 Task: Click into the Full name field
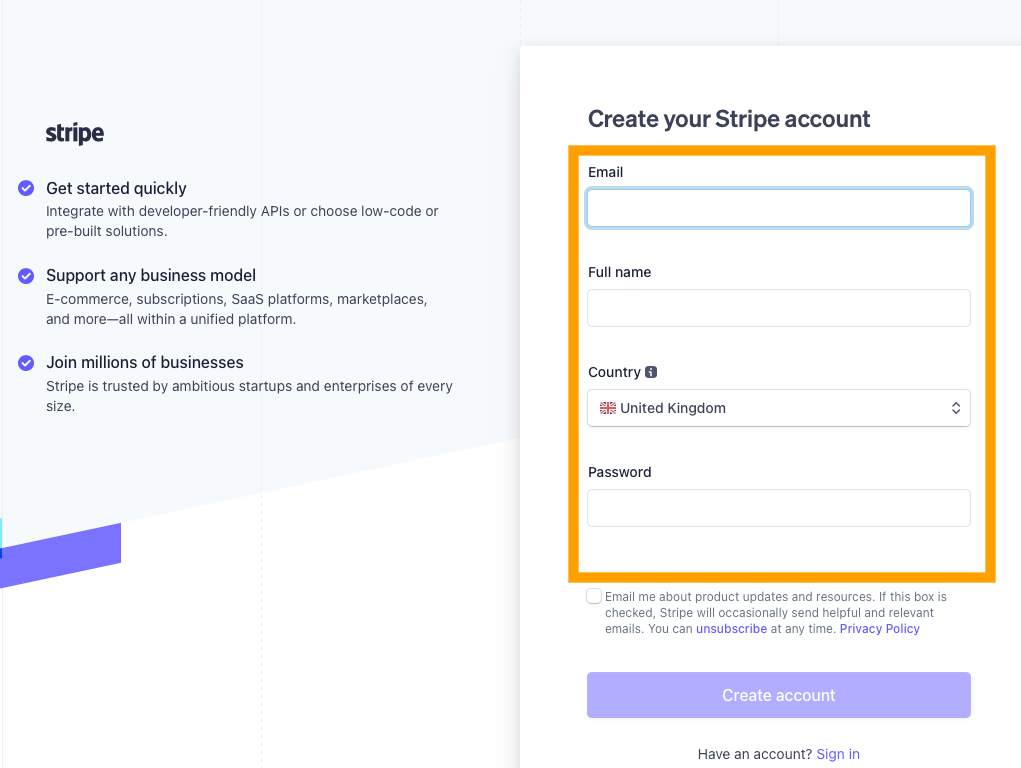(x=778, y=308)
